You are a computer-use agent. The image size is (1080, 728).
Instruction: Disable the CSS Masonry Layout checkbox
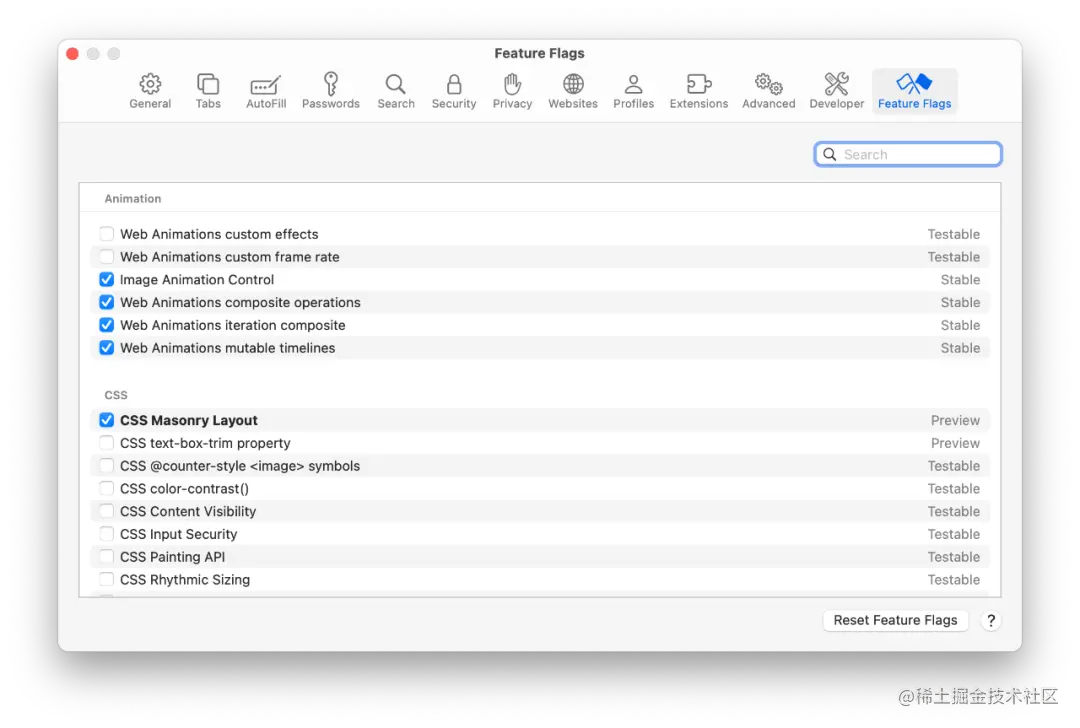pyautogui.click(x=107, y=420)
